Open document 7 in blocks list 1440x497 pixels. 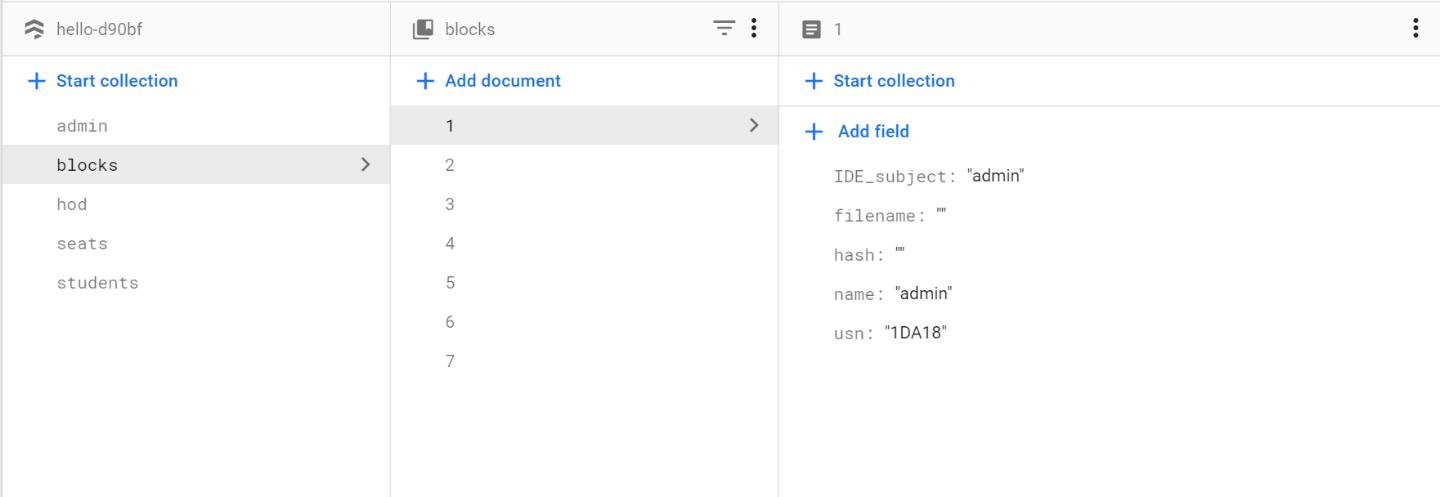pos(450,361)
